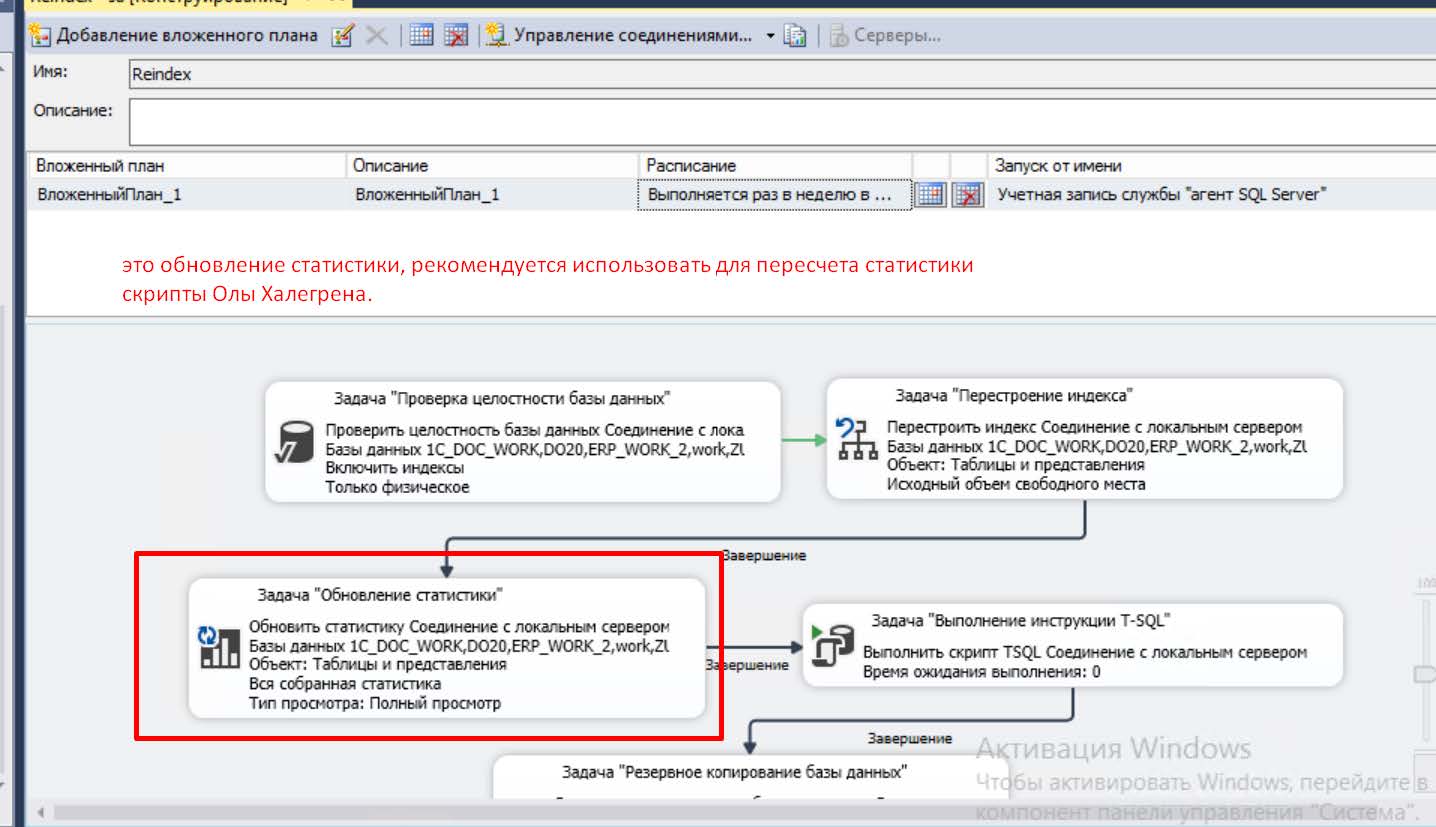Expand the dropdown arrow after Управление соединениями

(x=770, y=36)
